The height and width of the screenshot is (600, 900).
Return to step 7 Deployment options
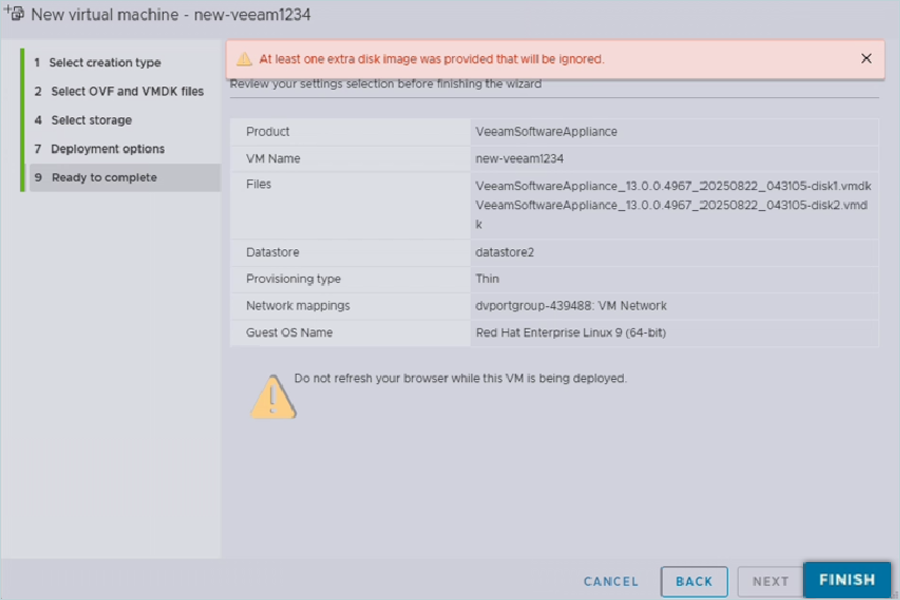(108, 149)
